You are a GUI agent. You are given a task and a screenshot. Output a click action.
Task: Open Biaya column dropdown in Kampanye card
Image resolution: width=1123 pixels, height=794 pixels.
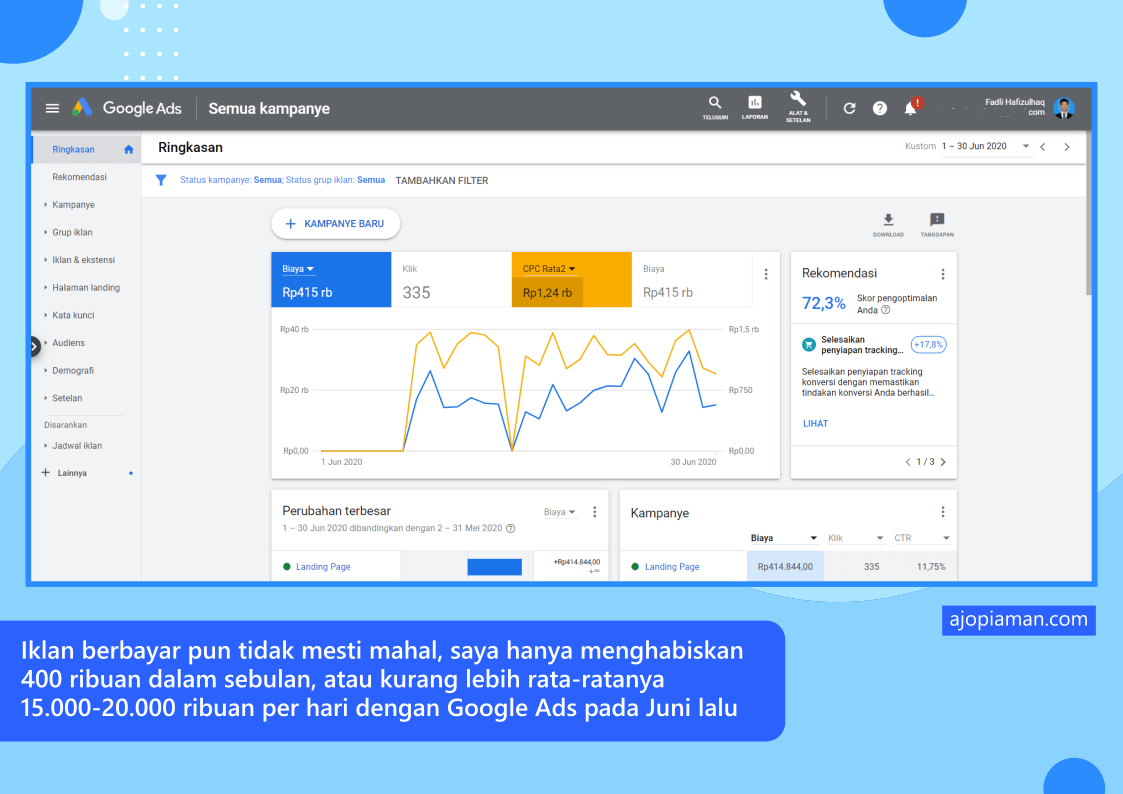click(x=784, y=538)
